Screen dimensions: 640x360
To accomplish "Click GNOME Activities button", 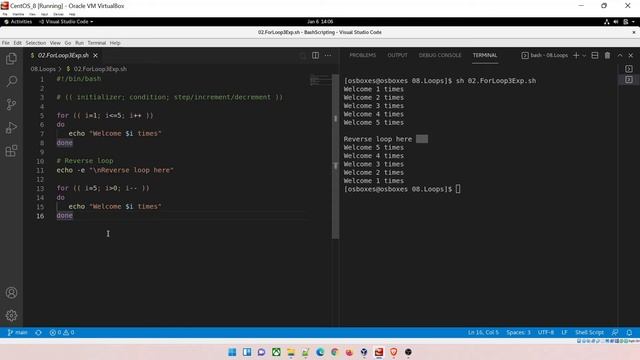I will pos(18,22).
